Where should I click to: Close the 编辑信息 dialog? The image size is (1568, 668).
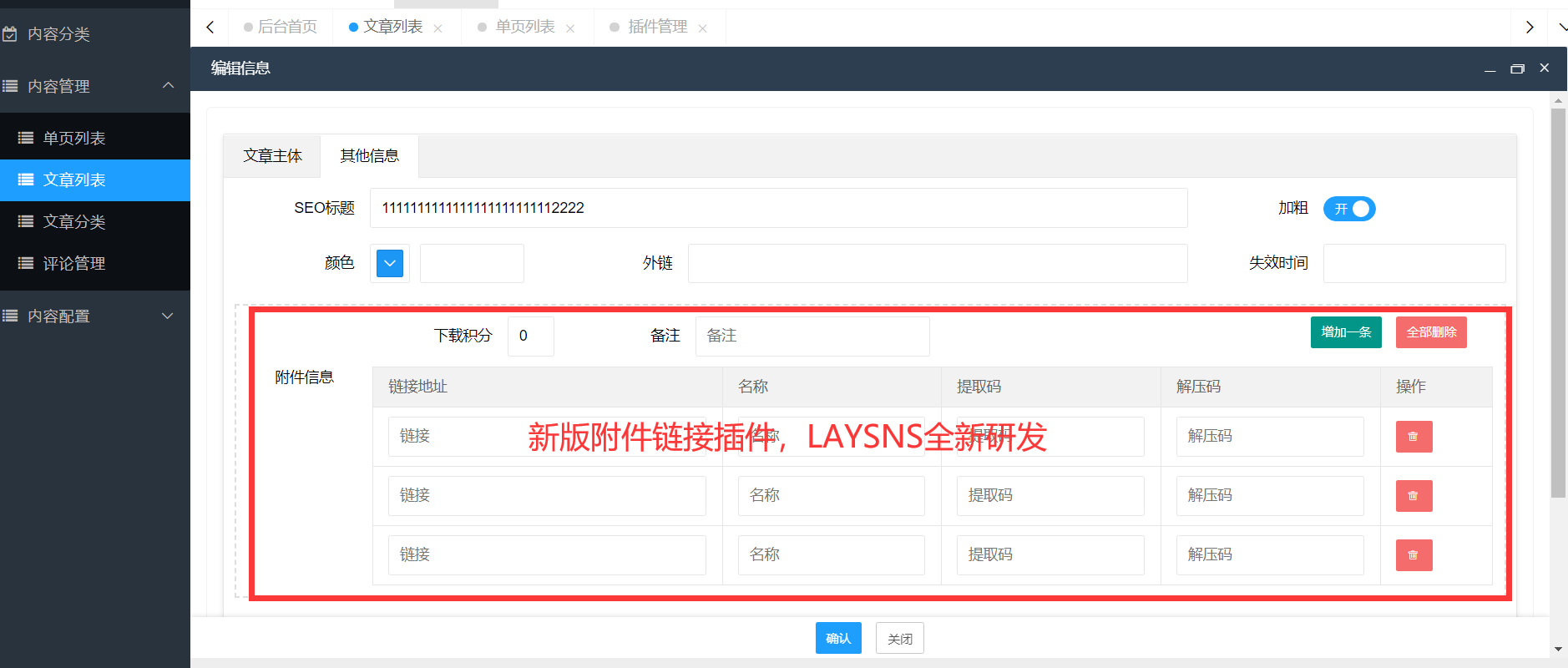(1545, 68)
